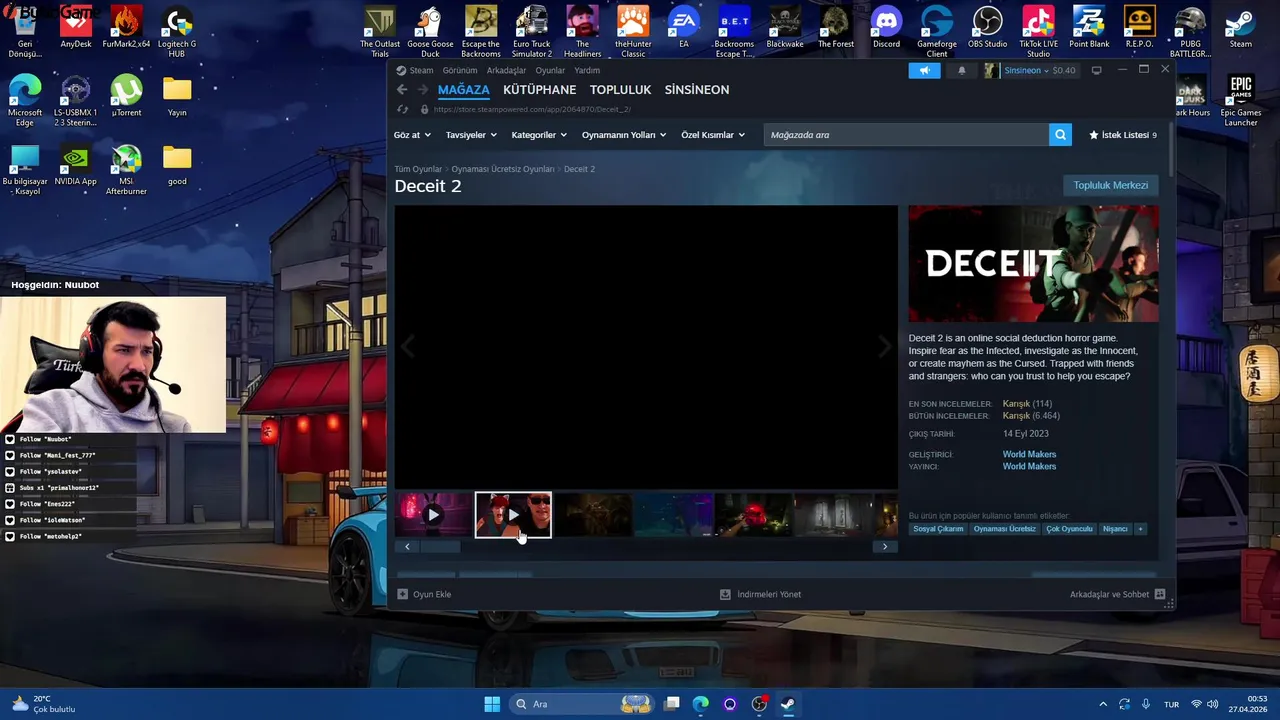Open Arkadaşlar ve Sohbet panel

tap(1117, 594)
